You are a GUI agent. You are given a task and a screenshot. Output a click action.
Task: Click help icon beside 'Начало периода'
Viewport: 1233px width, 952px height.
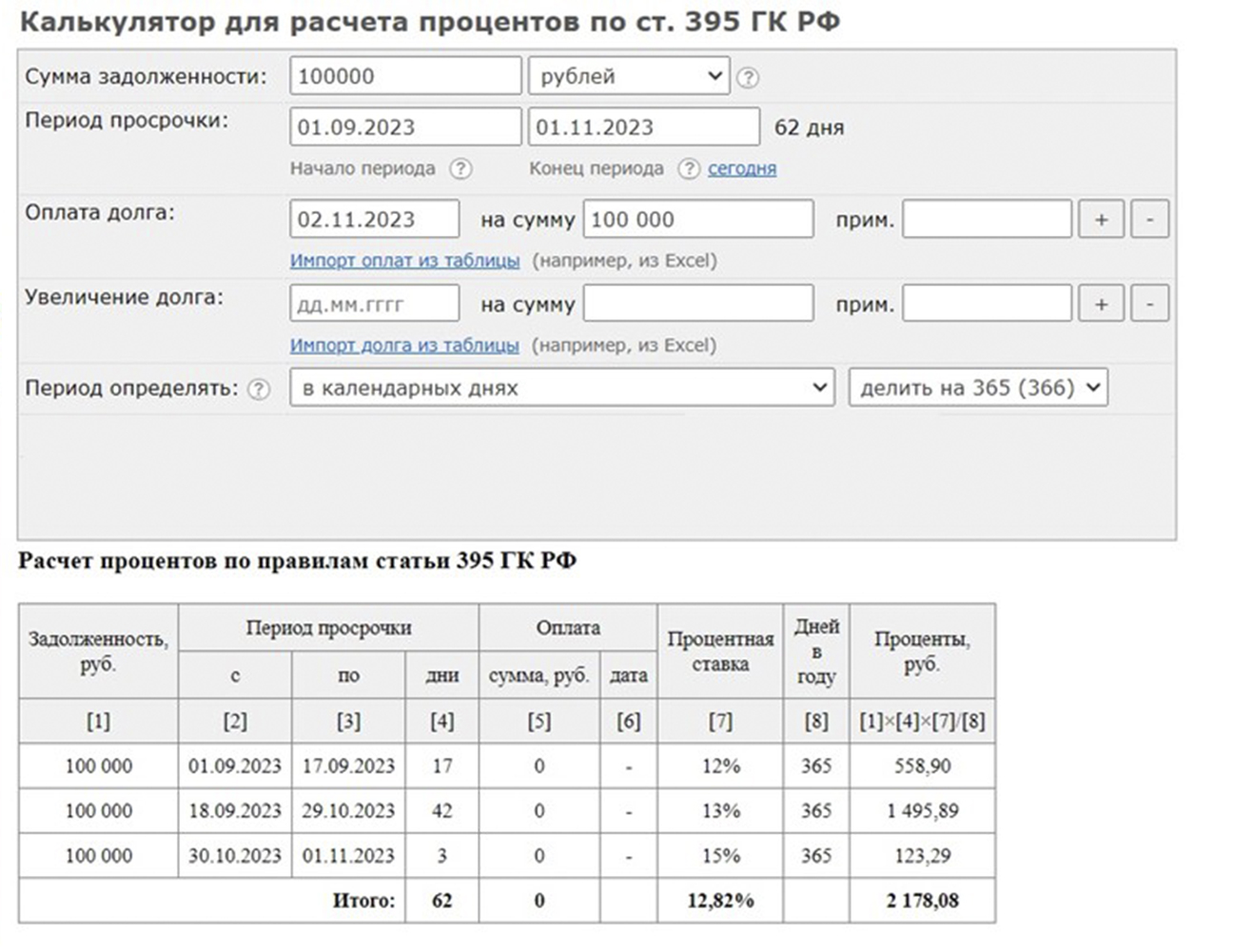(x=460, y=169)
